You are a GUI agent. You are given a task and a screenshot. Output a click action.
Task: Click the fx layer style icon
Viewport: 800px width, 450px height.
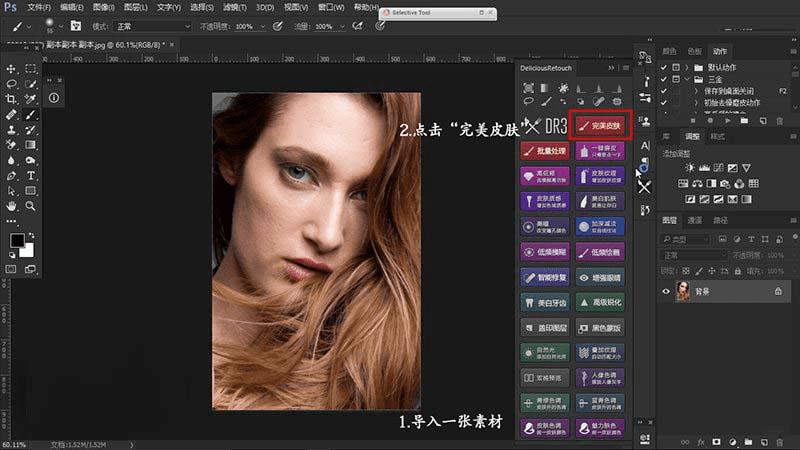[x=701, y=441]
